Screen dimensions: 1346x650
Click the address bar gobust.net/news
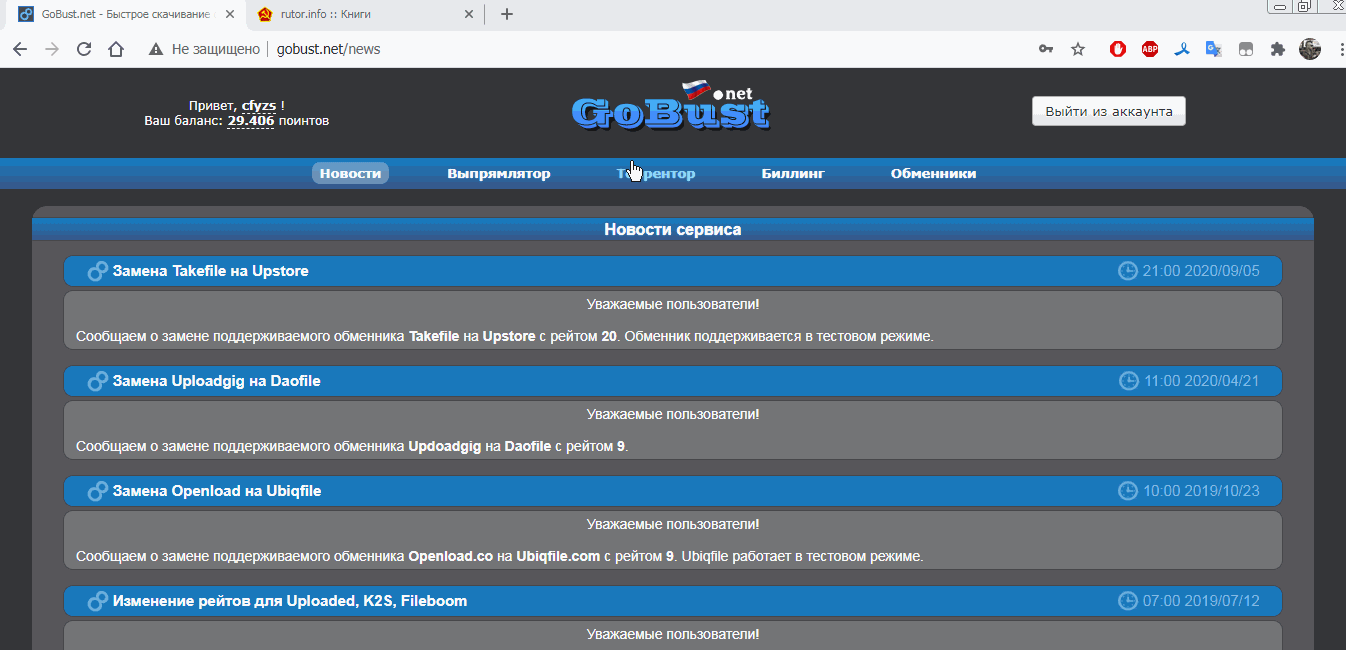[x=328, y=49]
